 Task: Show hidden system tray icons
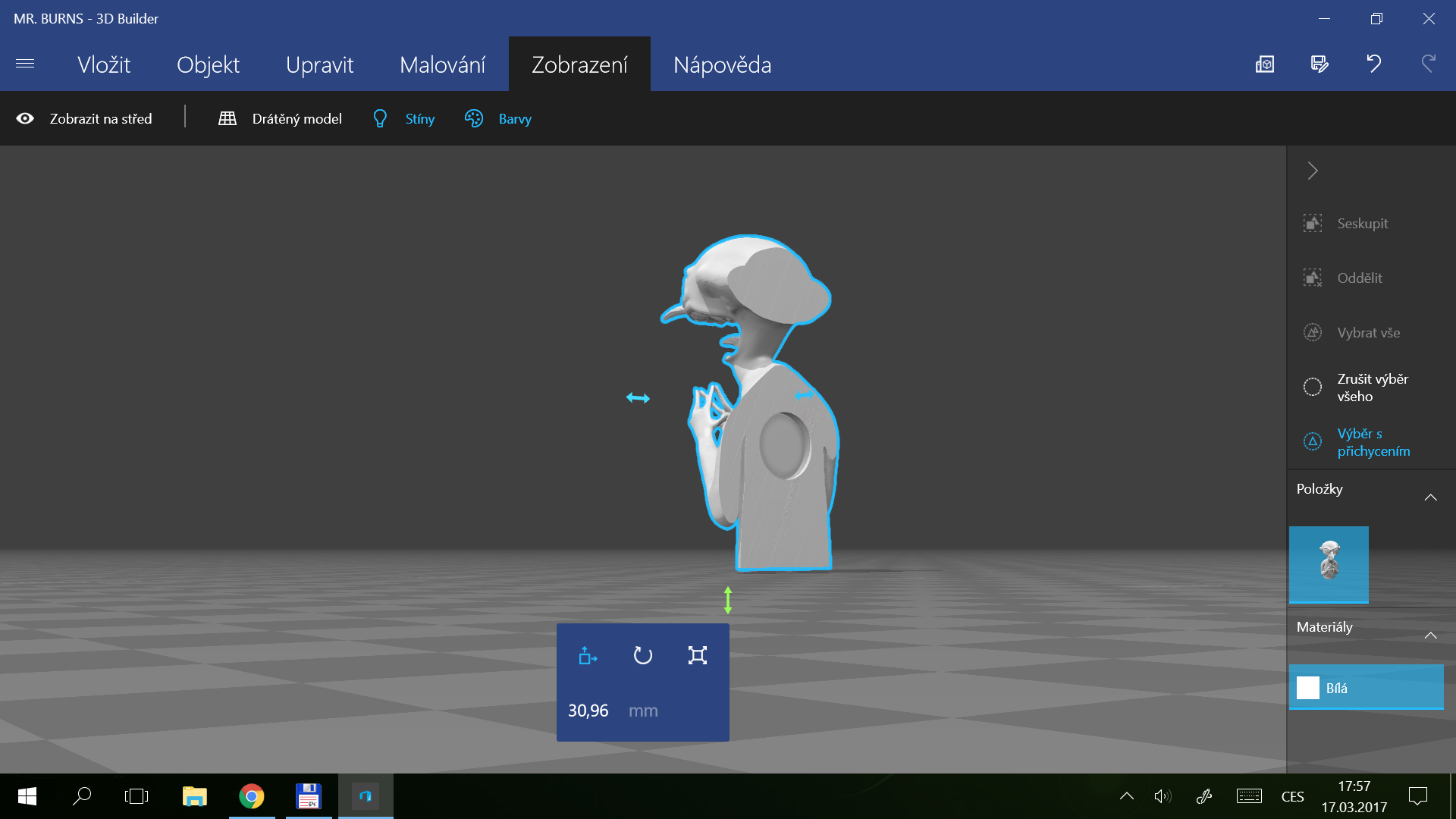point(1127,796)
